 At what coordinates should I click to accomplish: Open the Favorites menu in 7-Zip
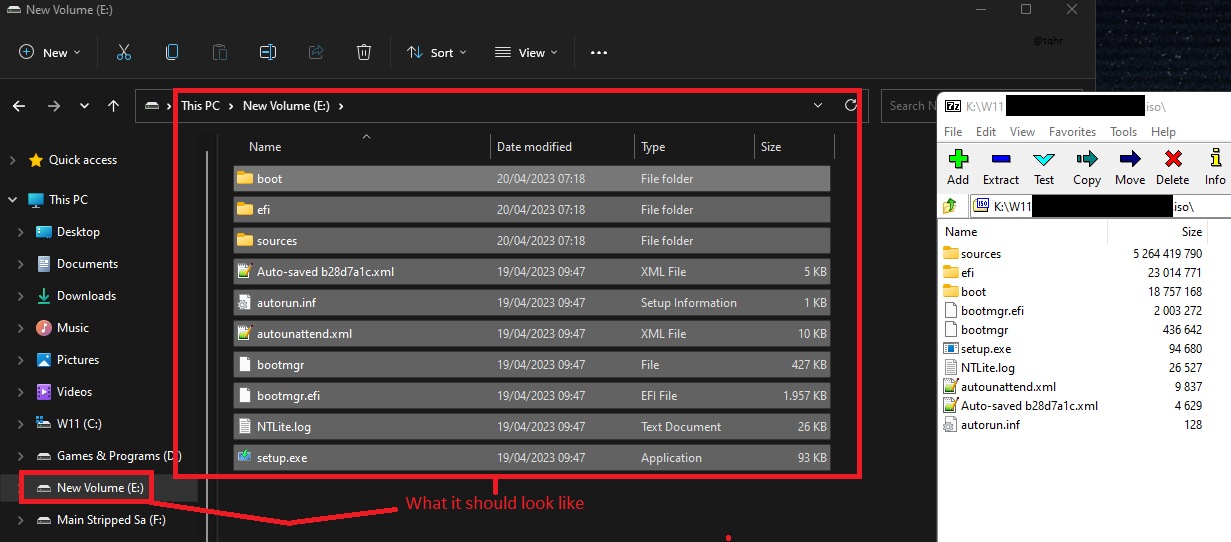[x=1072, y=131]
